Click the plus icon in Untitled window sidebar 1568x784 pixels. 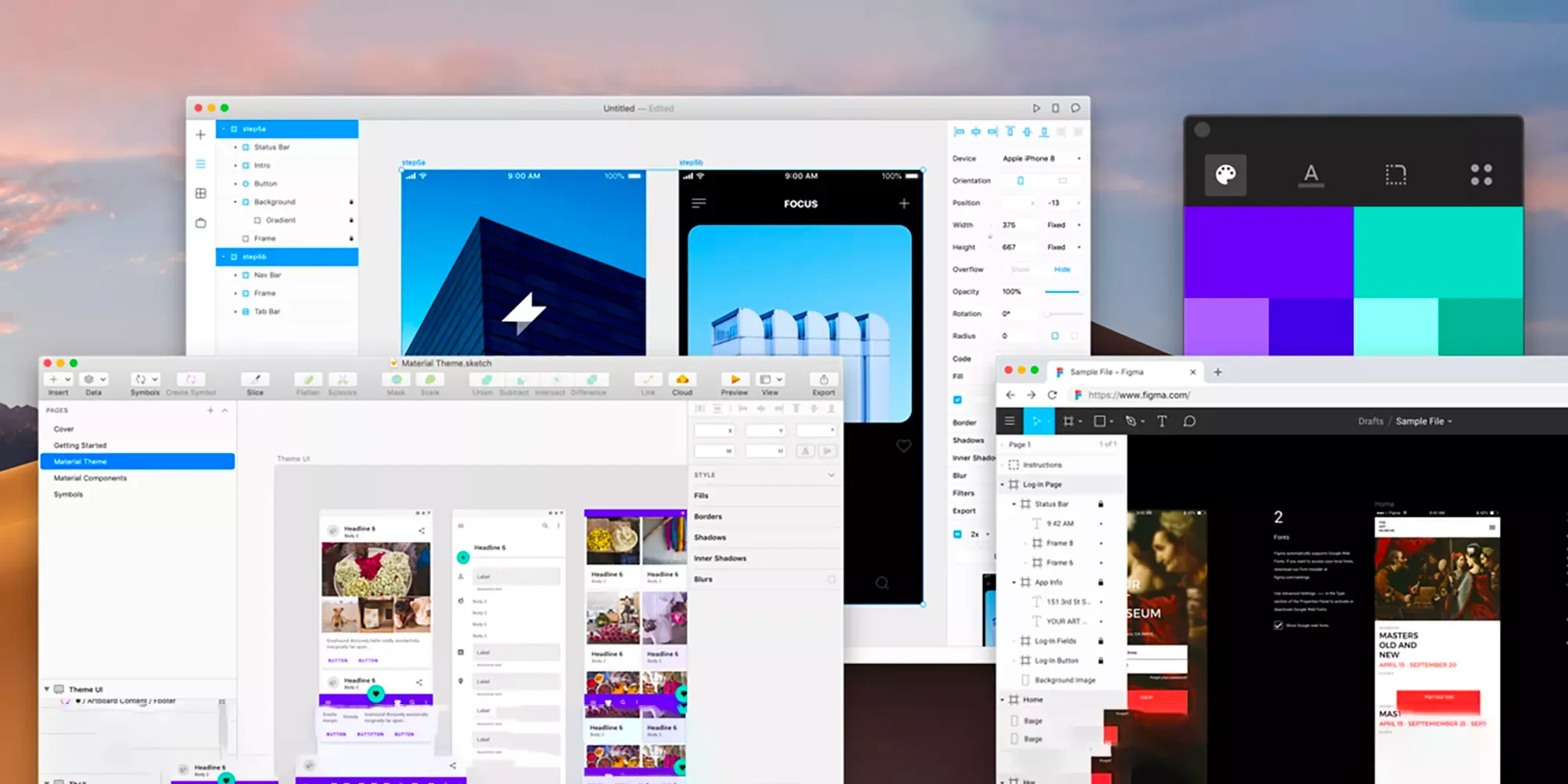coord(201,135)
